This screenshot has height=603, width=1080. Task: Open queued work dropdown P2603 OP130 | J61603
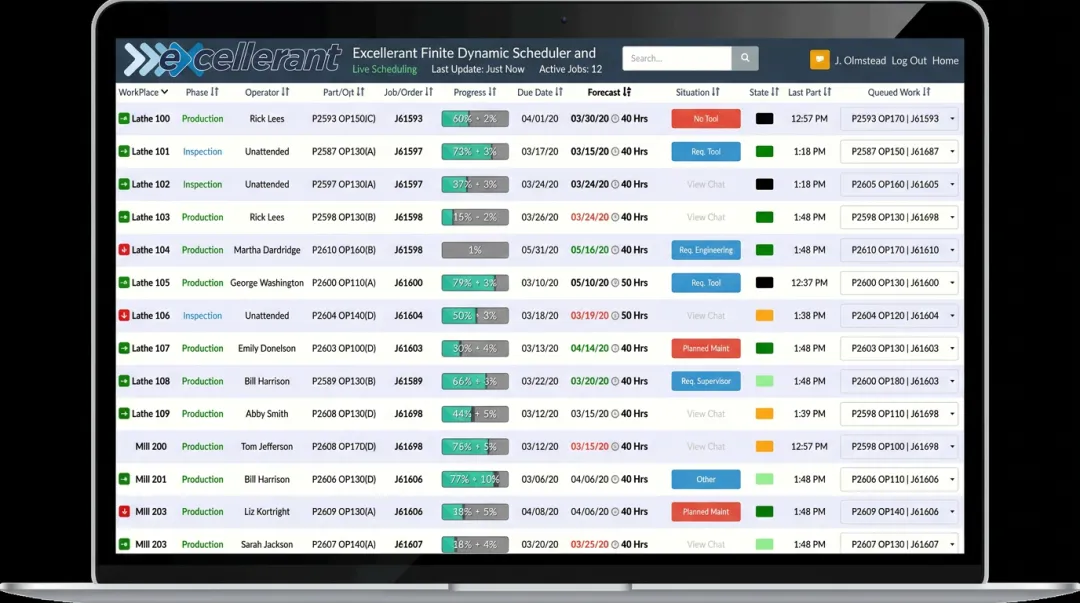point(899,348)
